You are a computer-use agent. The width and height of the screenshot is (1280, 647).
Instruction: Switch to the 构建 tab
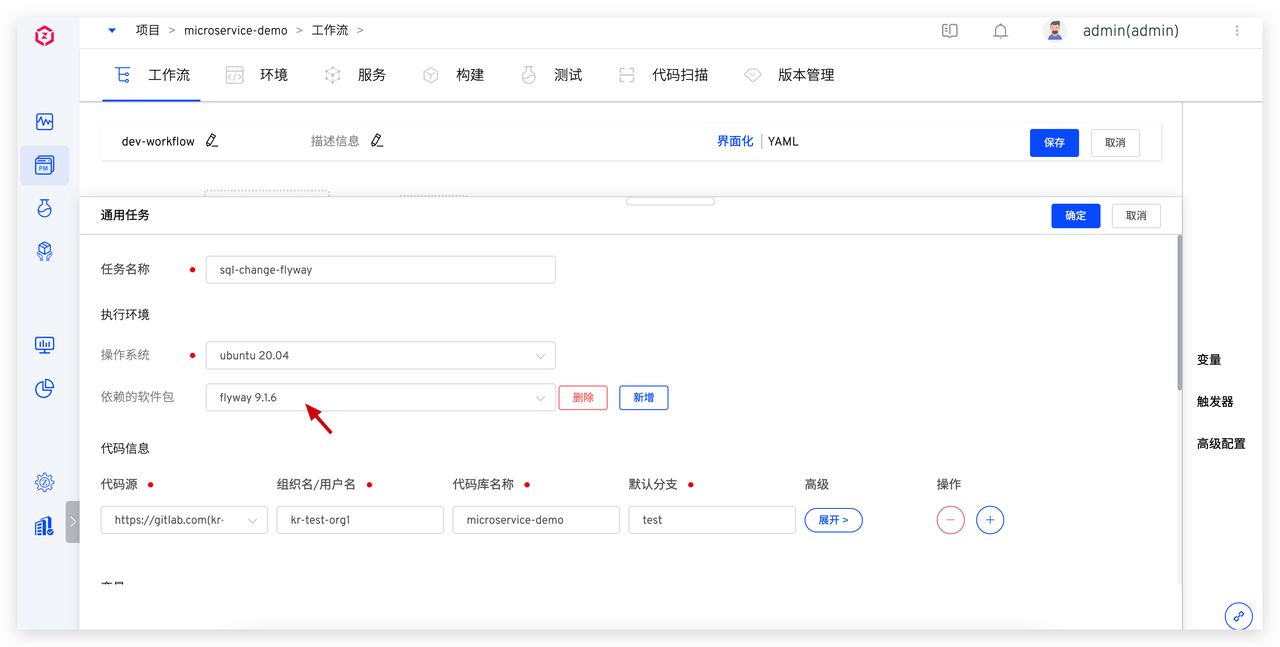tap(453, 75)
